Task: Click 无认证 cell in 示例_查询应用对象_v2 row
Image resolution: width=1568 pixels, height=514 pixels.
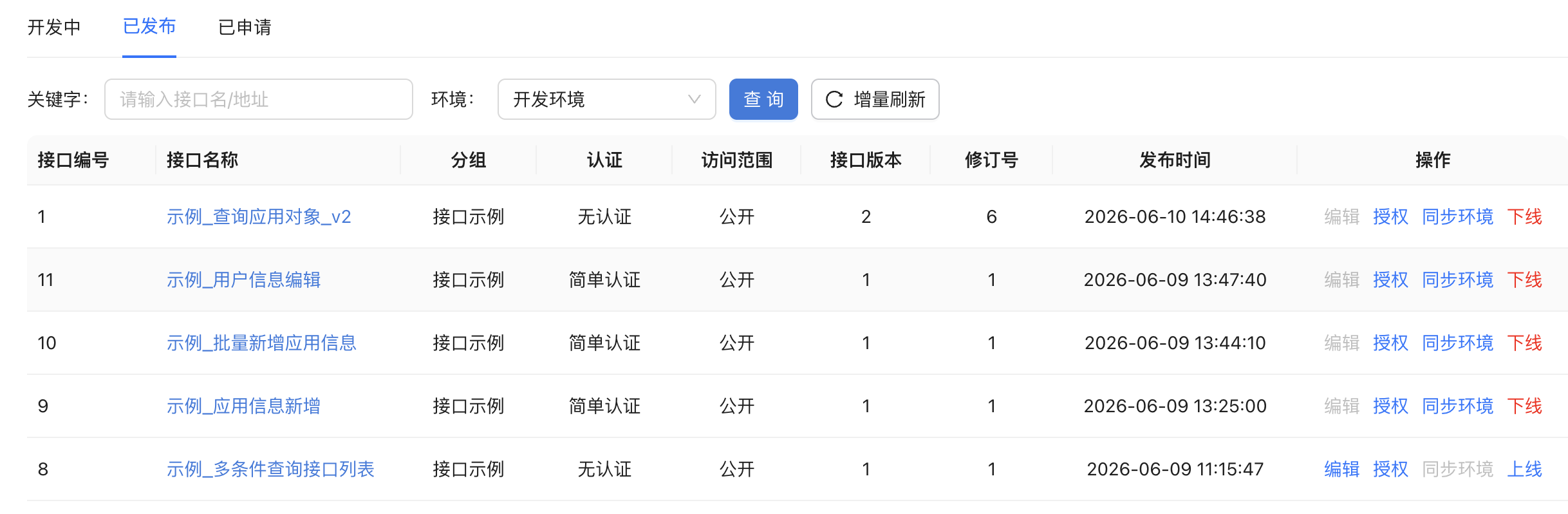Action: pos(604,216)
